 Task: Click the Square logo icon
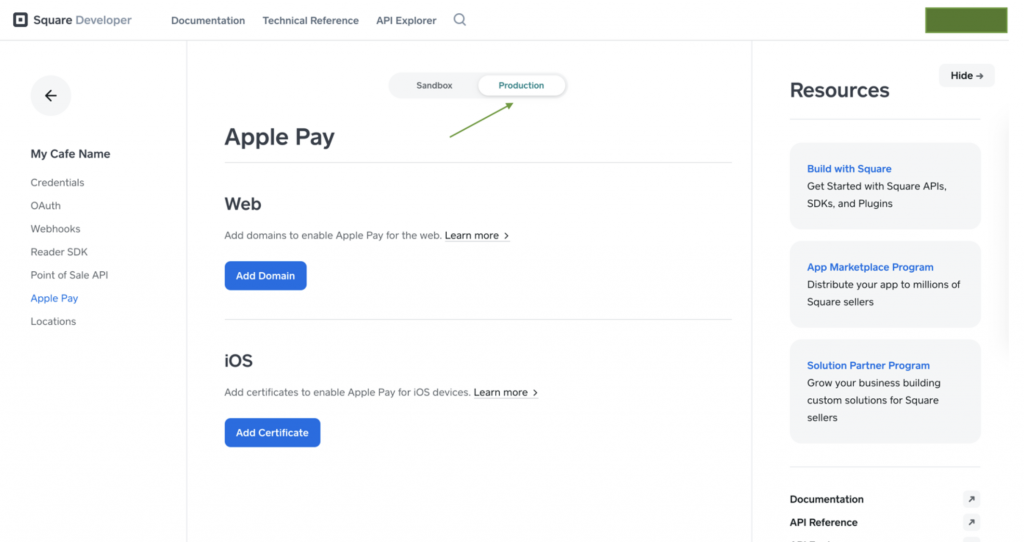[20, 20]
